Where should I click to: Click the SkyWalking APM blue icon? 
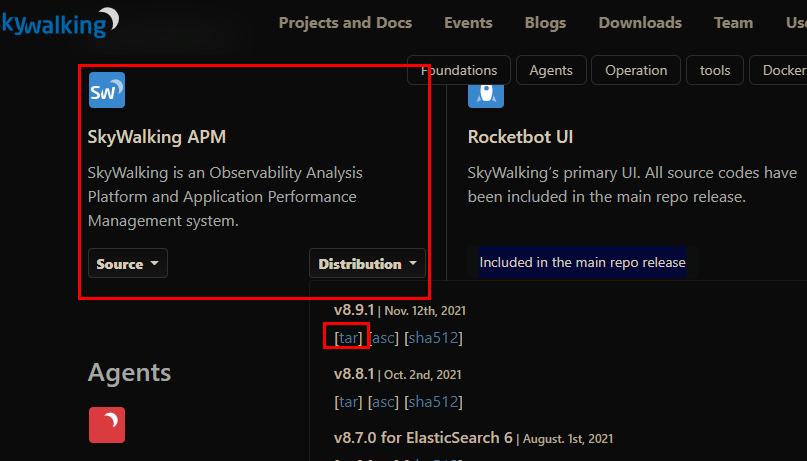[106, 90]
